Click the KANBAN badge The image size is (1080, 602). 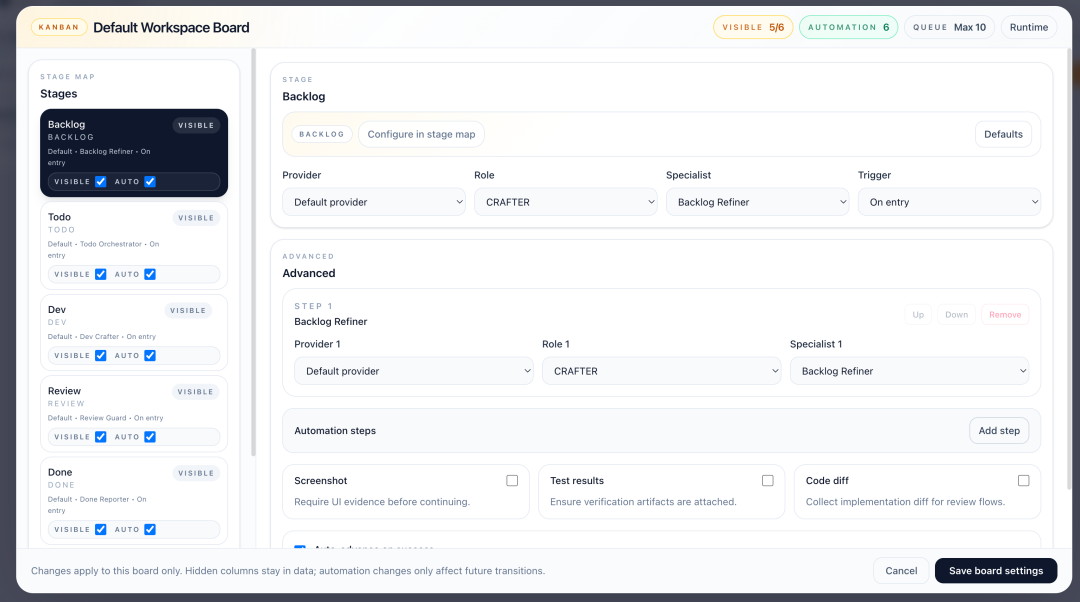point(59,27)
